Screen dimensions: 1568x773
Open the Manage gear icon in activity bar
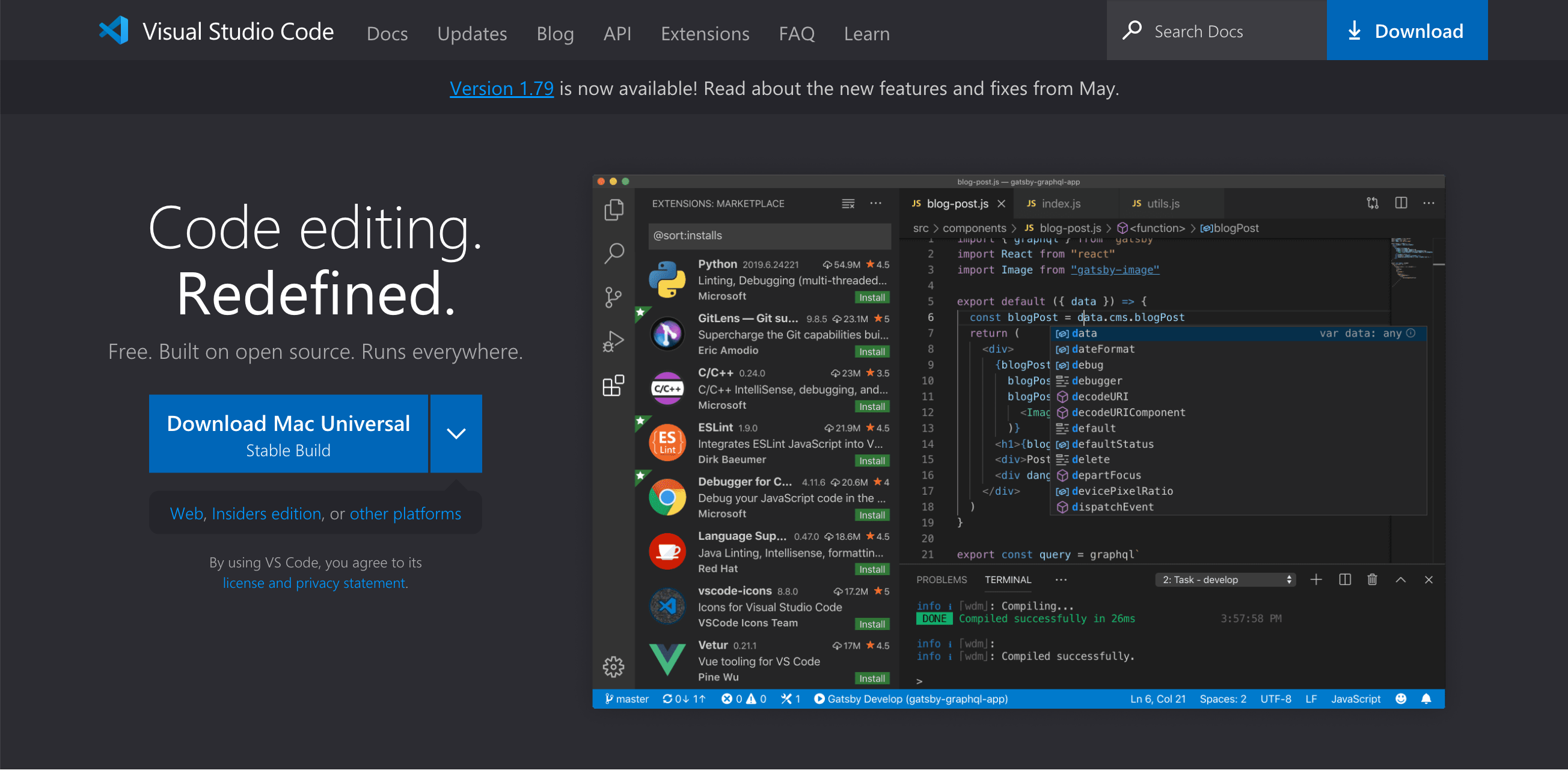(614, 667)
